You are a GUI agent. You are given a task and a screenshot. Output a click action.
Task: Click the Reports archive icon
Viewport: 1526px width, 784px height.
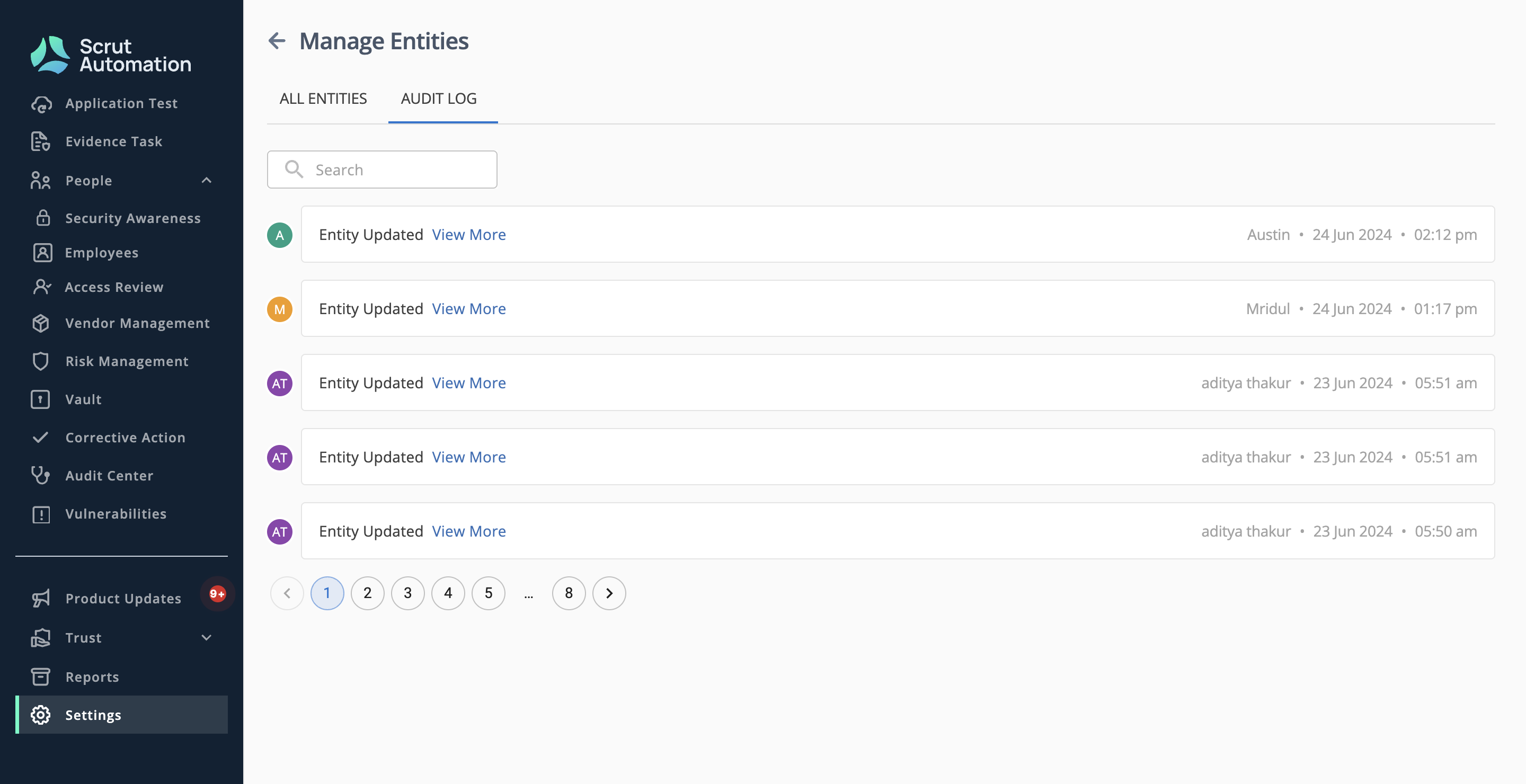pos(41,677)
